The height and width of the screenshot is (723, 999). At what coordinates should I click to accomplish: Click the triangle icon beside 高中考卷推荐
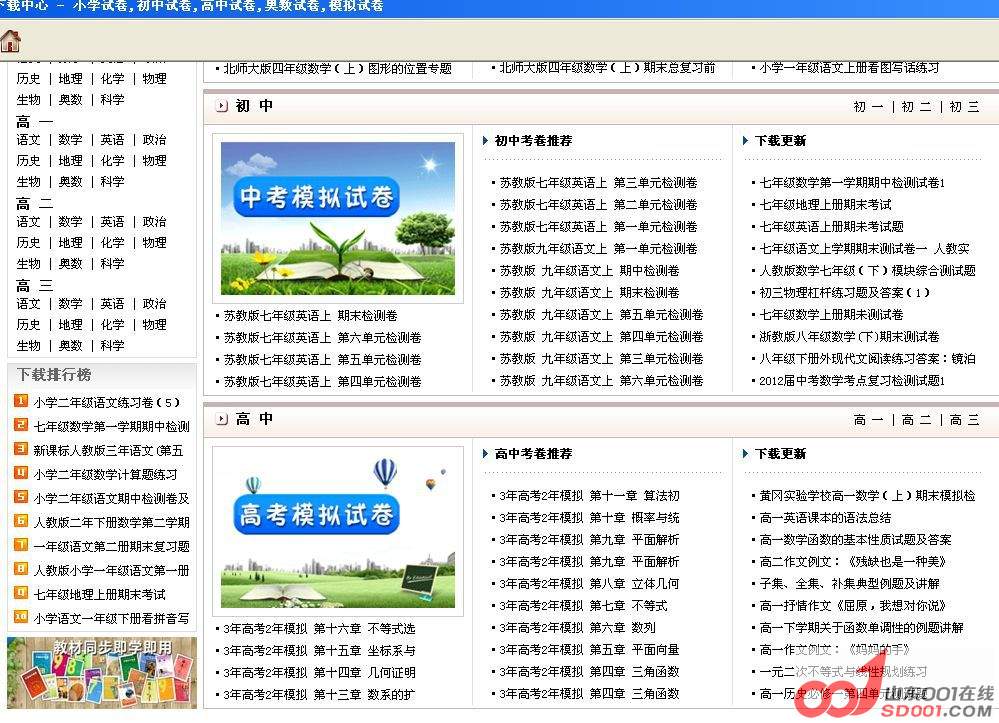click(x=486, y=454)
